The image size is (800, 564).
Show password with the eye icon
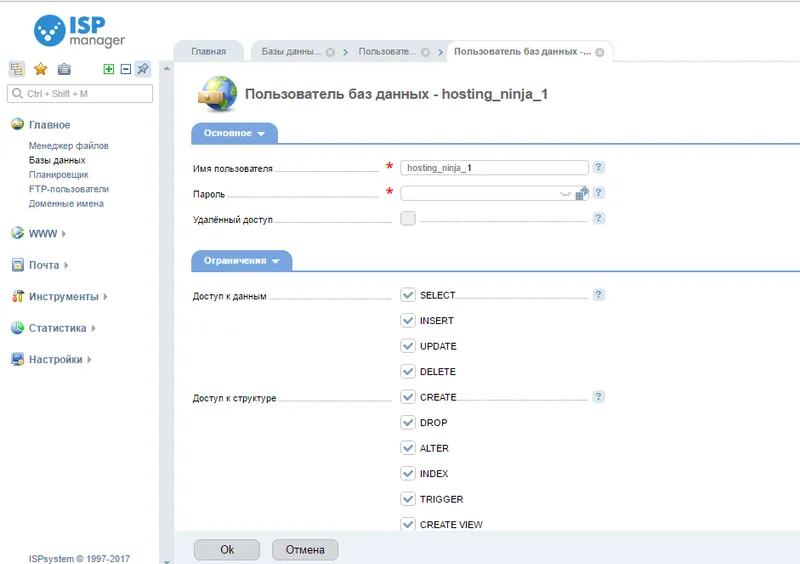point(565,194)
